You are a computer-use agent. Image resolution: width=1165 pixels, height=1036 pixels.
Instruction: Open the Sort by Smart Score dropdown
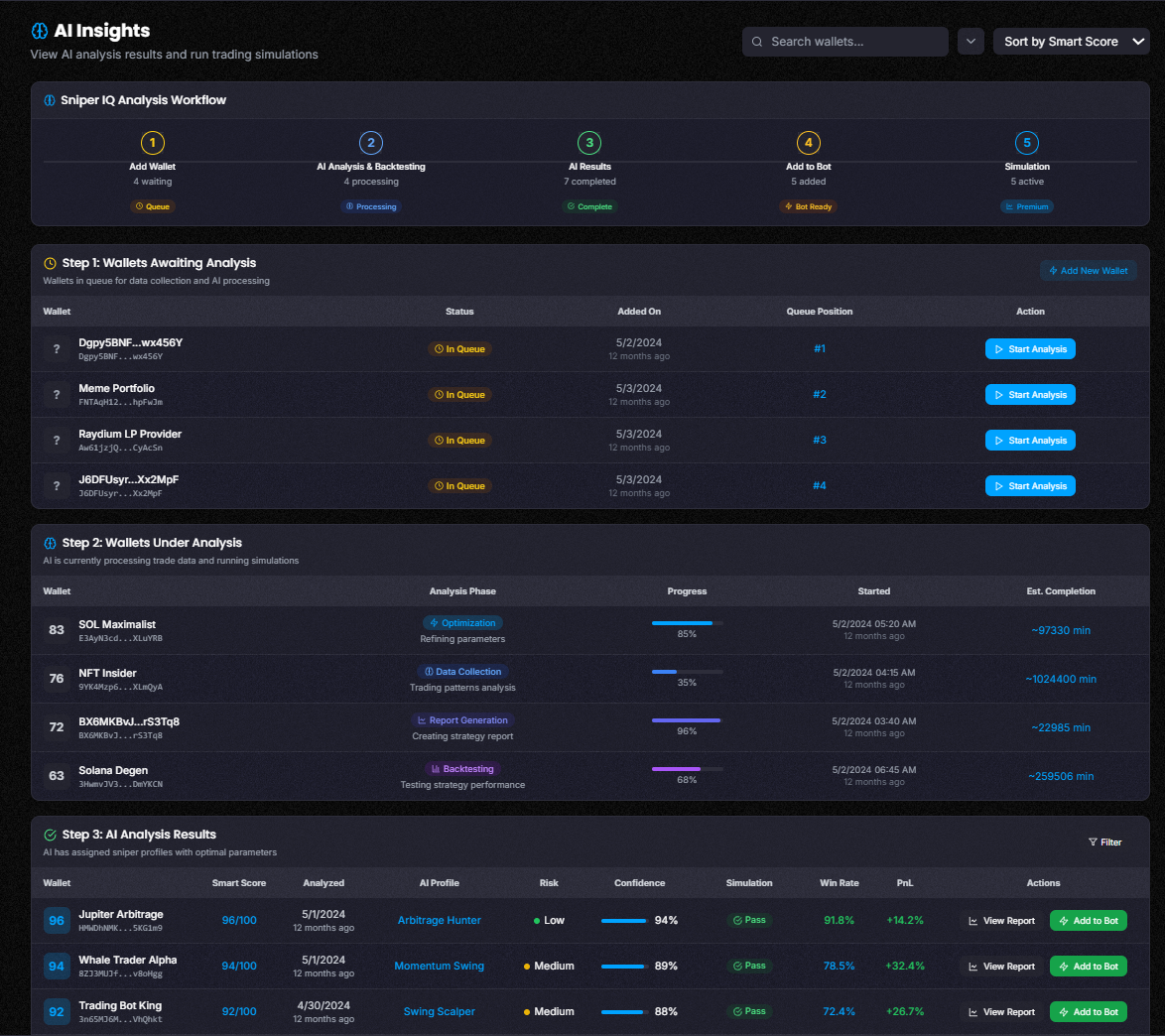coord(1071,42)
